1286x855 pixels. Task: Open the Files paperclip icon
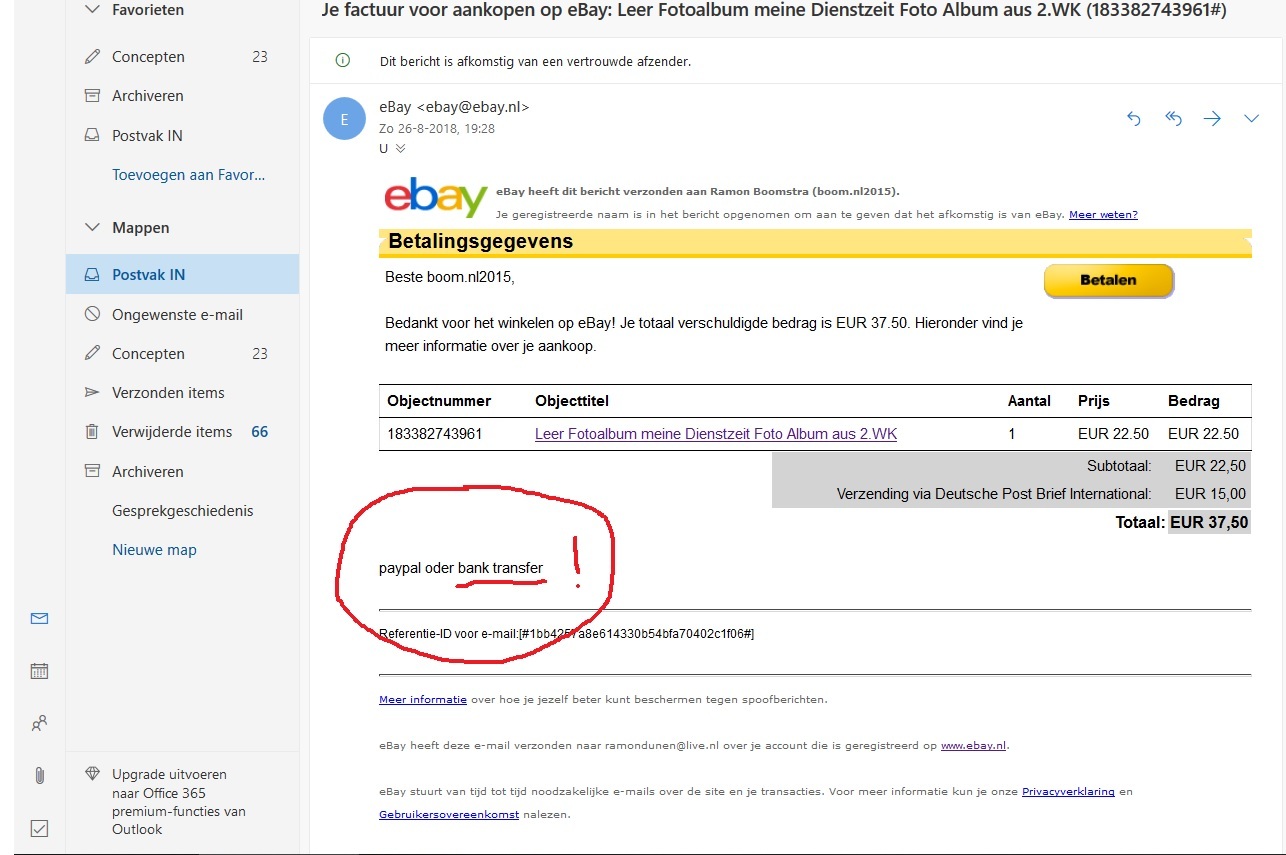tap(39, 775)
